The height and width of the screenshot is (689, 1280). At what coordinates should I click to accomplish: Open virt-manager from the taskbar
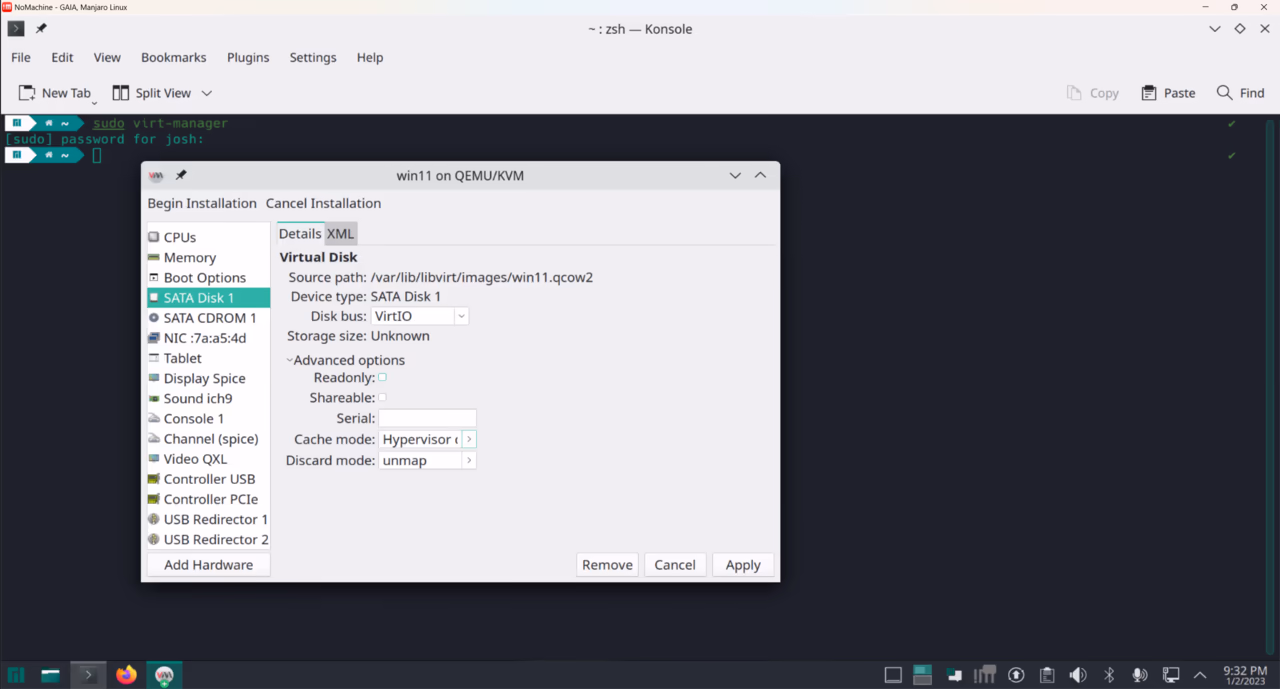pos(163,675)
